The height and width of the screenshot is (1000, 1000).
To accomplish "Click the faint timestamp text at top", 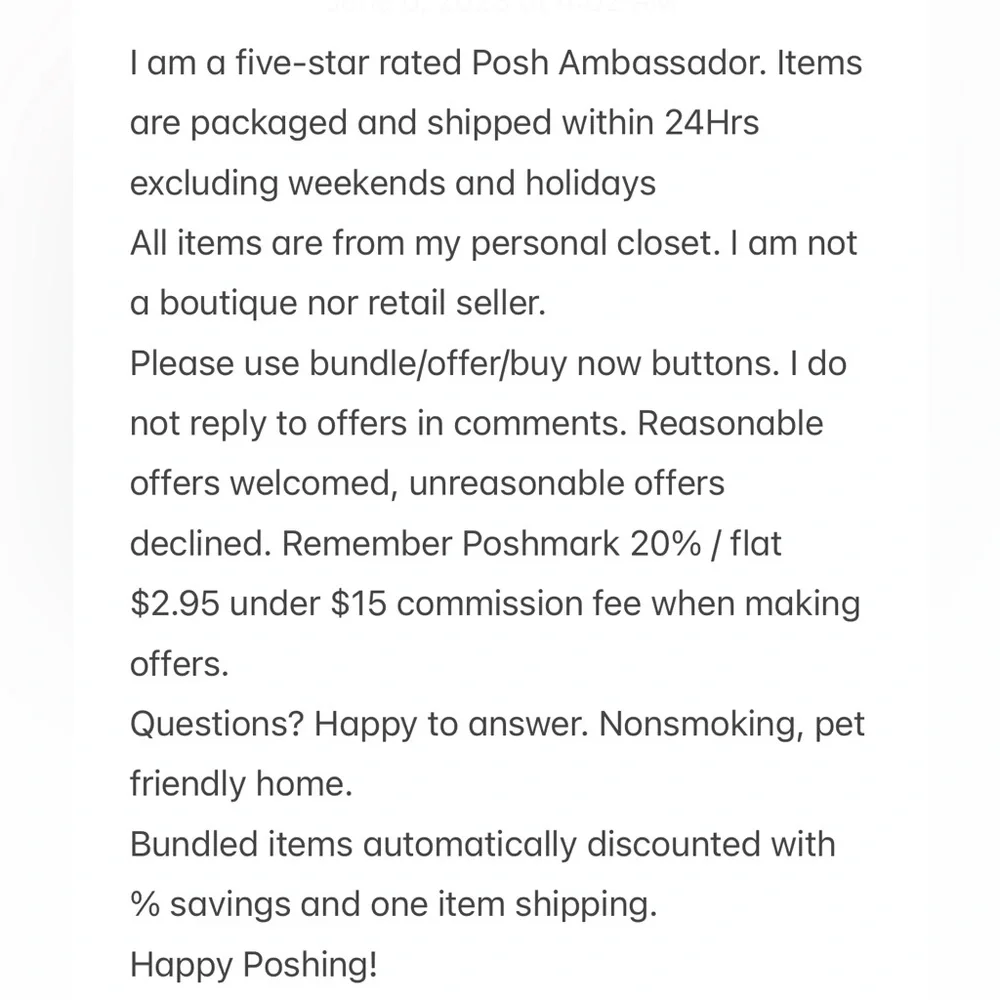I will pos(500,6).
